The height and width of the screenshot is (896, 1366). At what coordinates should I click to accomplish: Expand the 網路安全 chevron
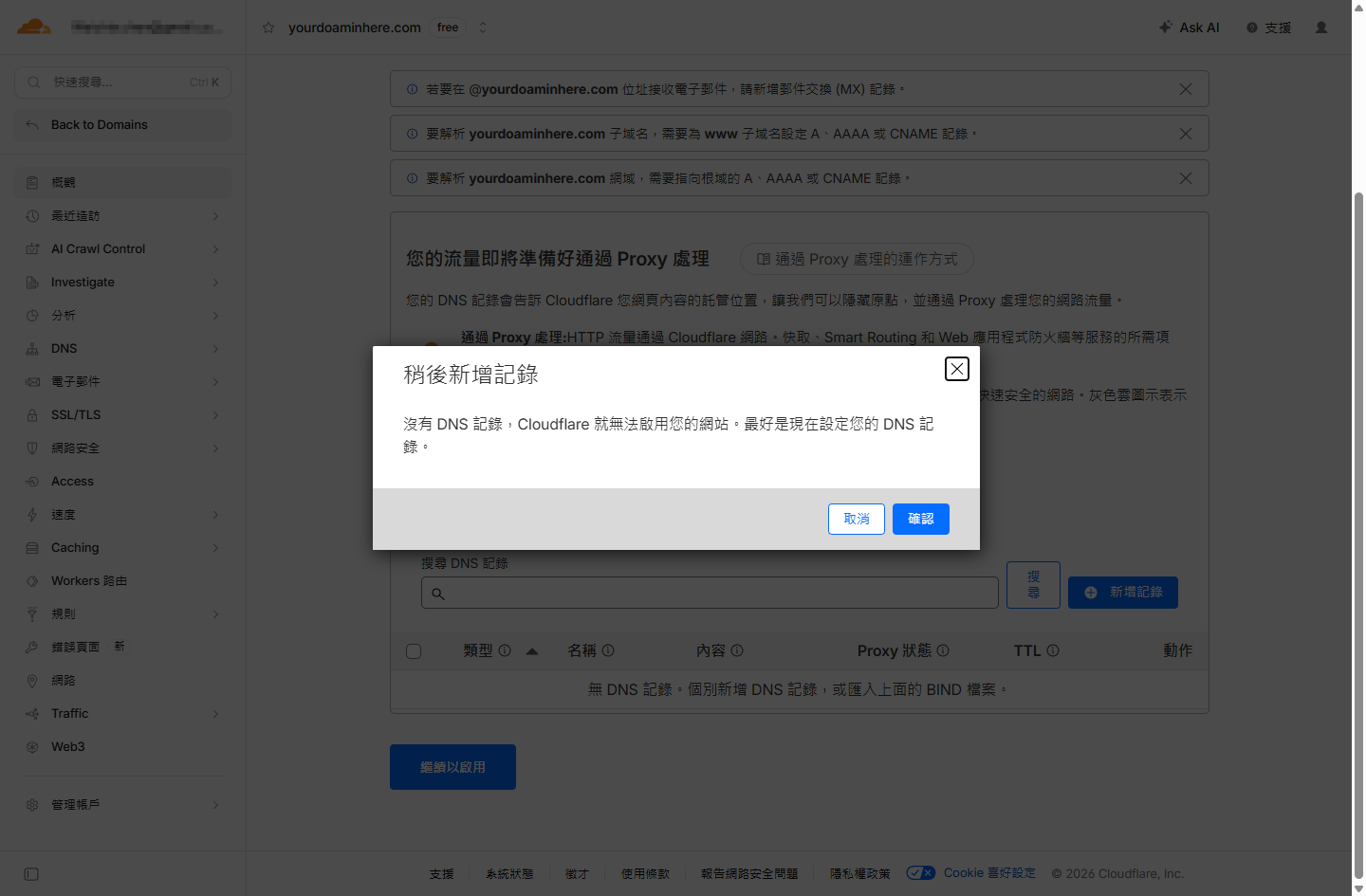coord(215,448)
